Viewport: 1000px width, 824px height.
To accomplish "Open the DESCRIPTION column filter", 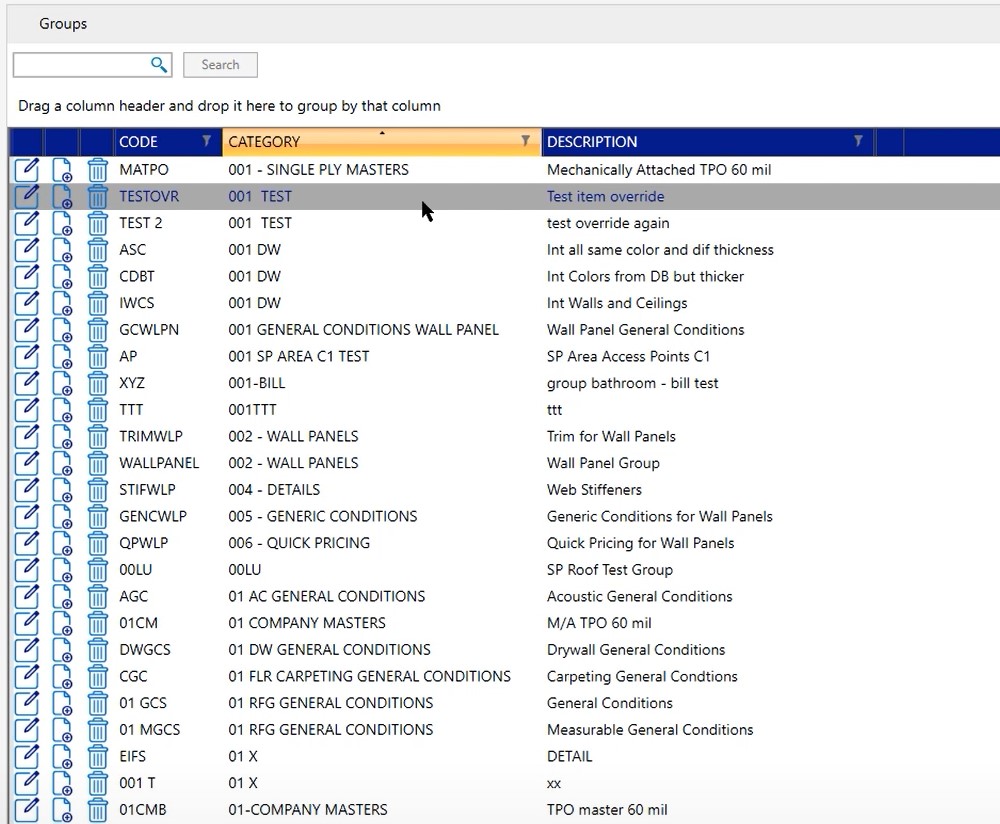I will click(x=858, y=141).
